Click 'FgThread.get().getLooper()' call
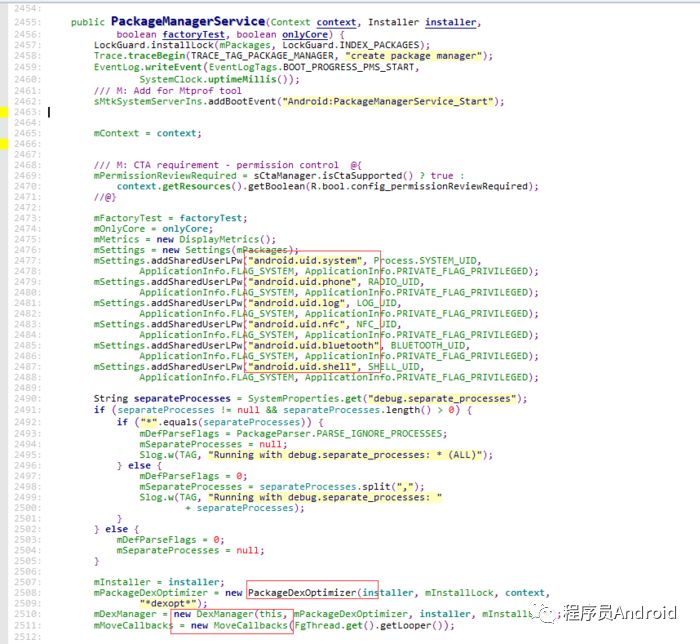The image size is (700, 644). (371, 626)
